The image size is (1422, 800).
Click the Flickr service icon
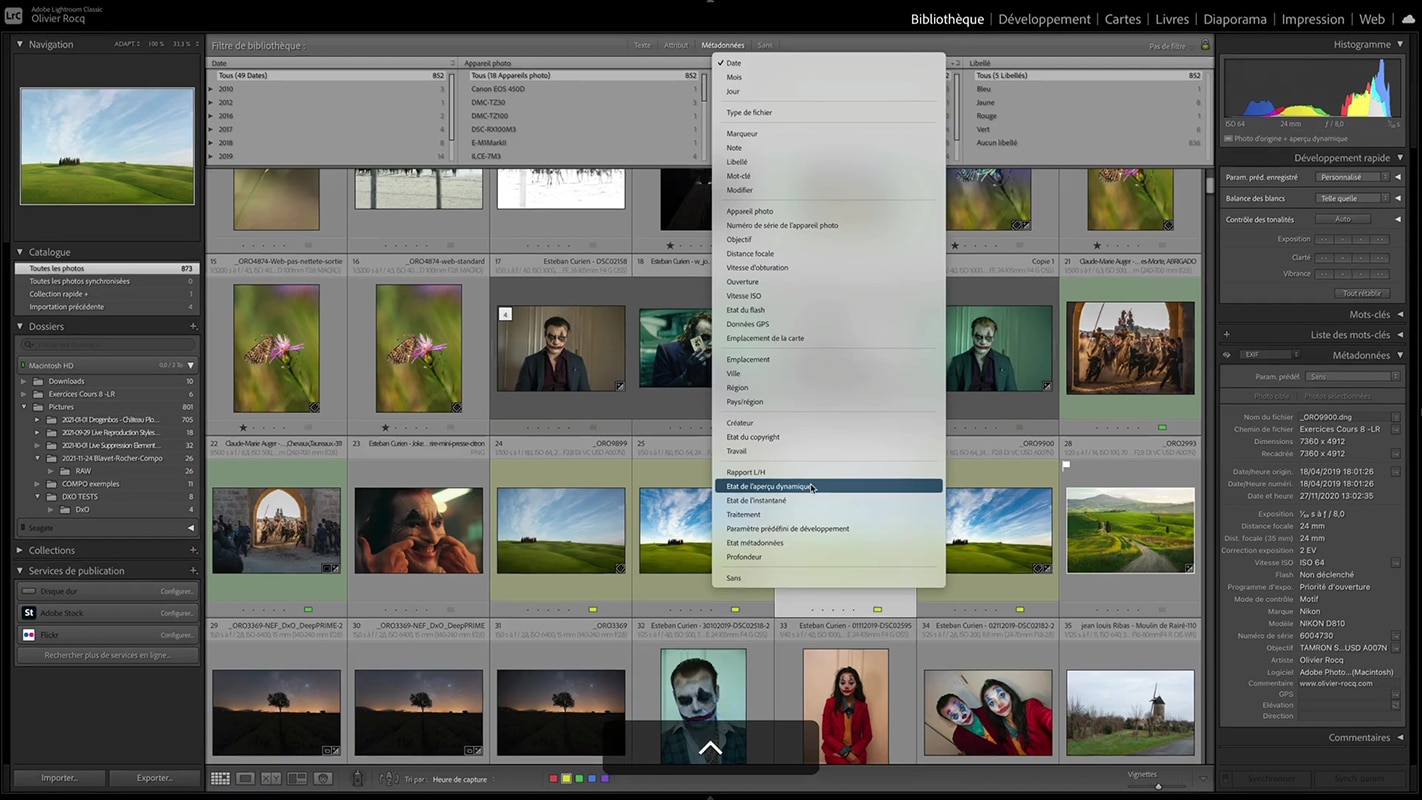tap(29, 635)
